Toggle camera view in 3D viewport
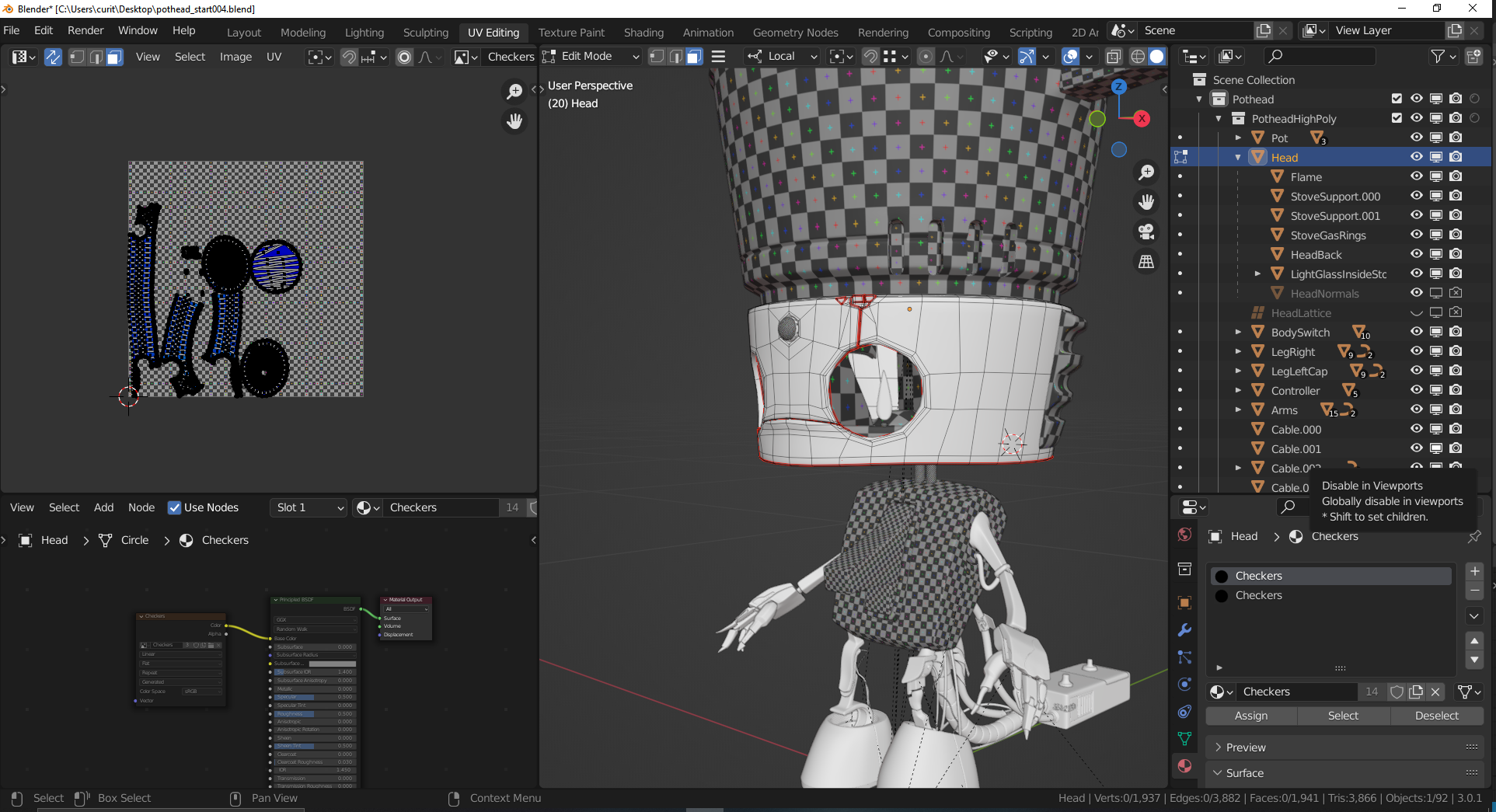 1146,232
